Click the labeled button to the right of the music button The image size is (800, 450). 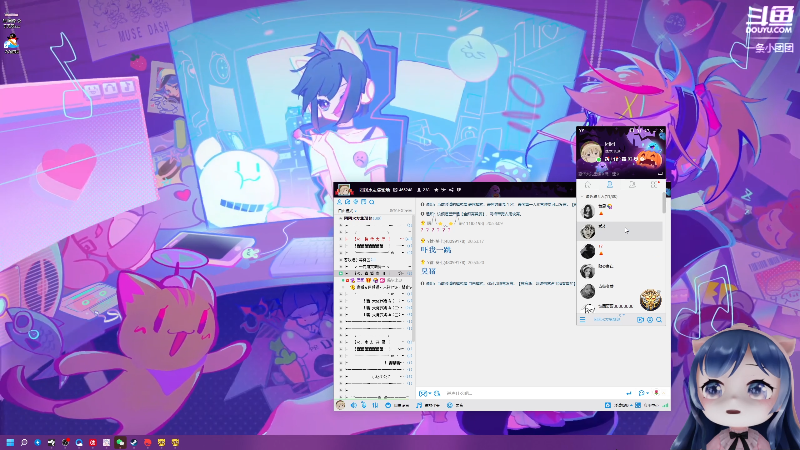click(x=455, y=405)
